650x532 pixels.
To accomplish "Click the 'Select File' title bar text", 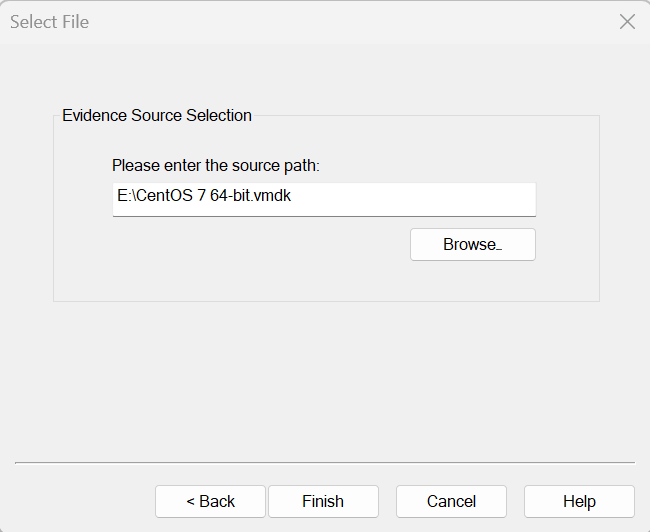I will pos(49,22).
